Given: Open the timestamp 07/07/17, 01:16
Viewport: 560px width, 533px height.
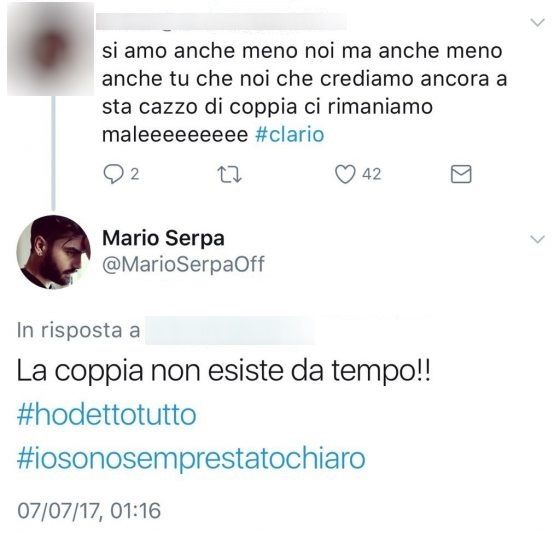Looking at the screenshot, I should pos(89,510).
